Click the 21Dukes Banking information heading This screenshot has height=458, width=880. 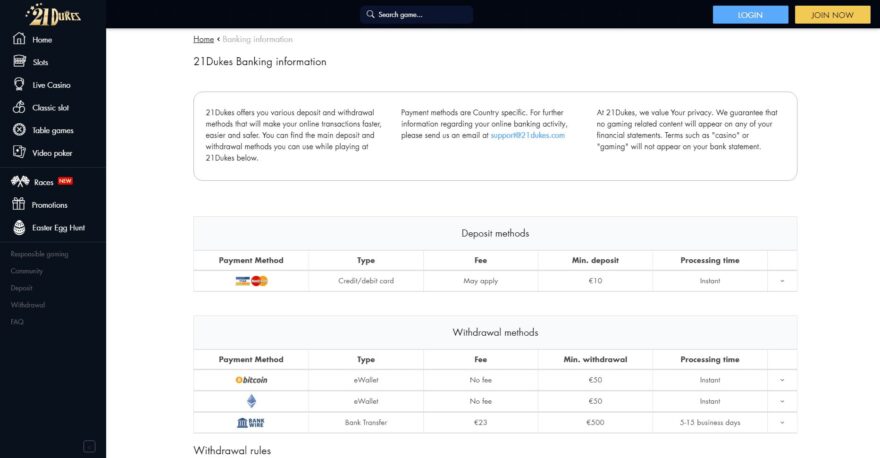[260, 62]
